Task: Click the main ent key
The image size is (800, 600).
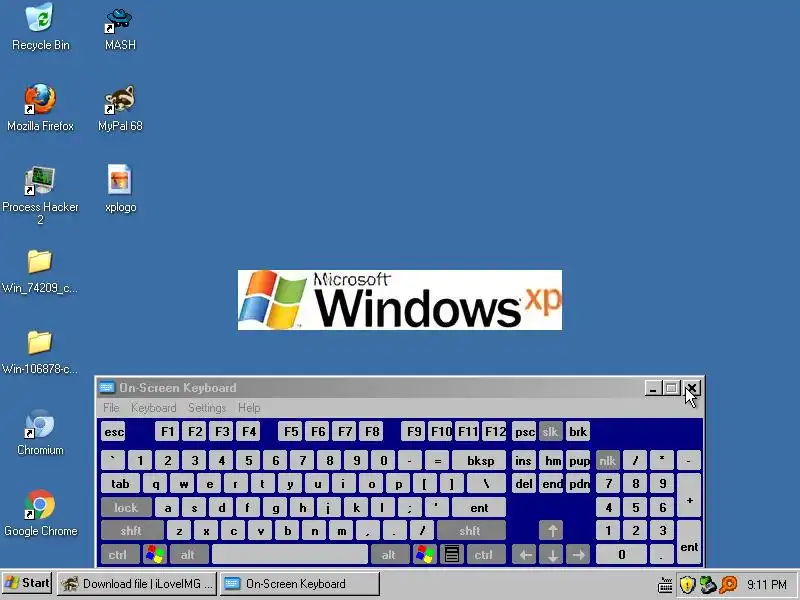Action: (x=479, y=507)
